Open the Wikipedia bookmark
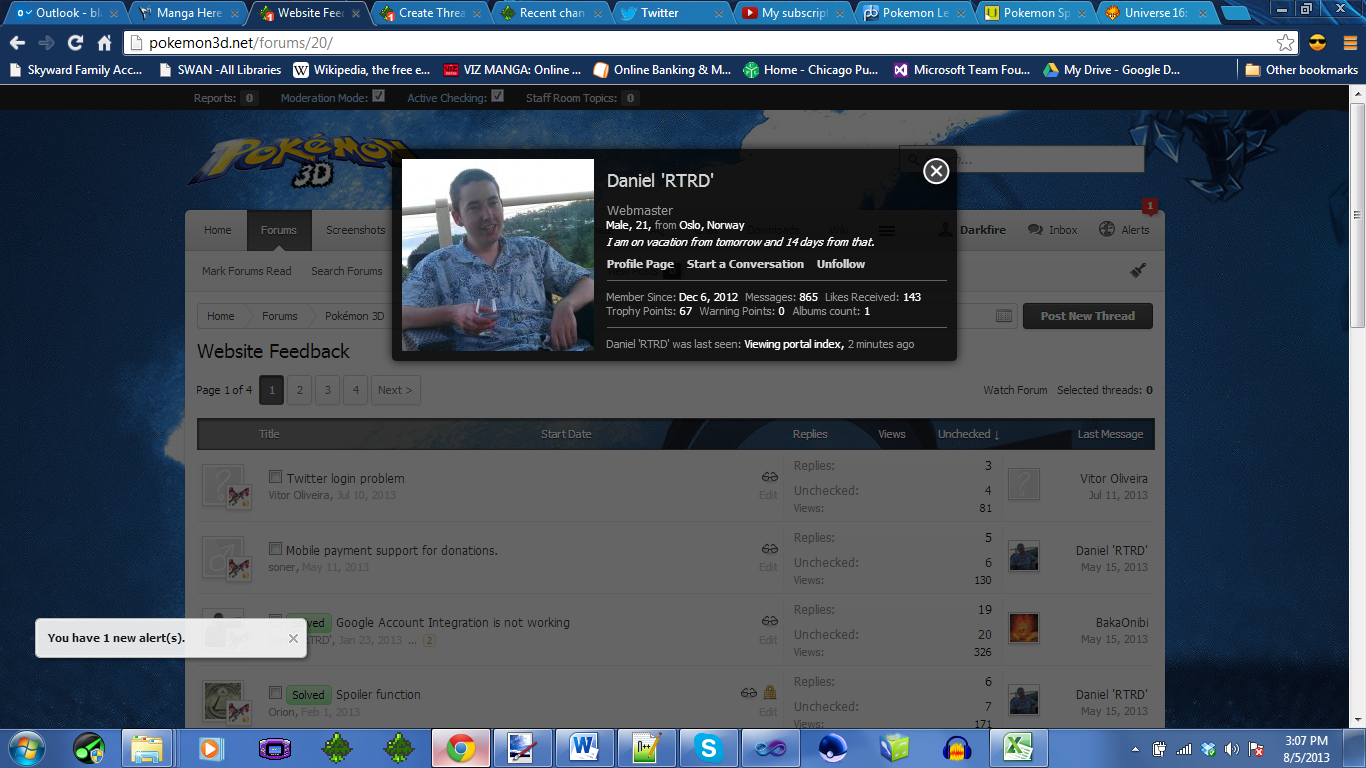The image size is (1366, 768). click(x=362, y=70)
